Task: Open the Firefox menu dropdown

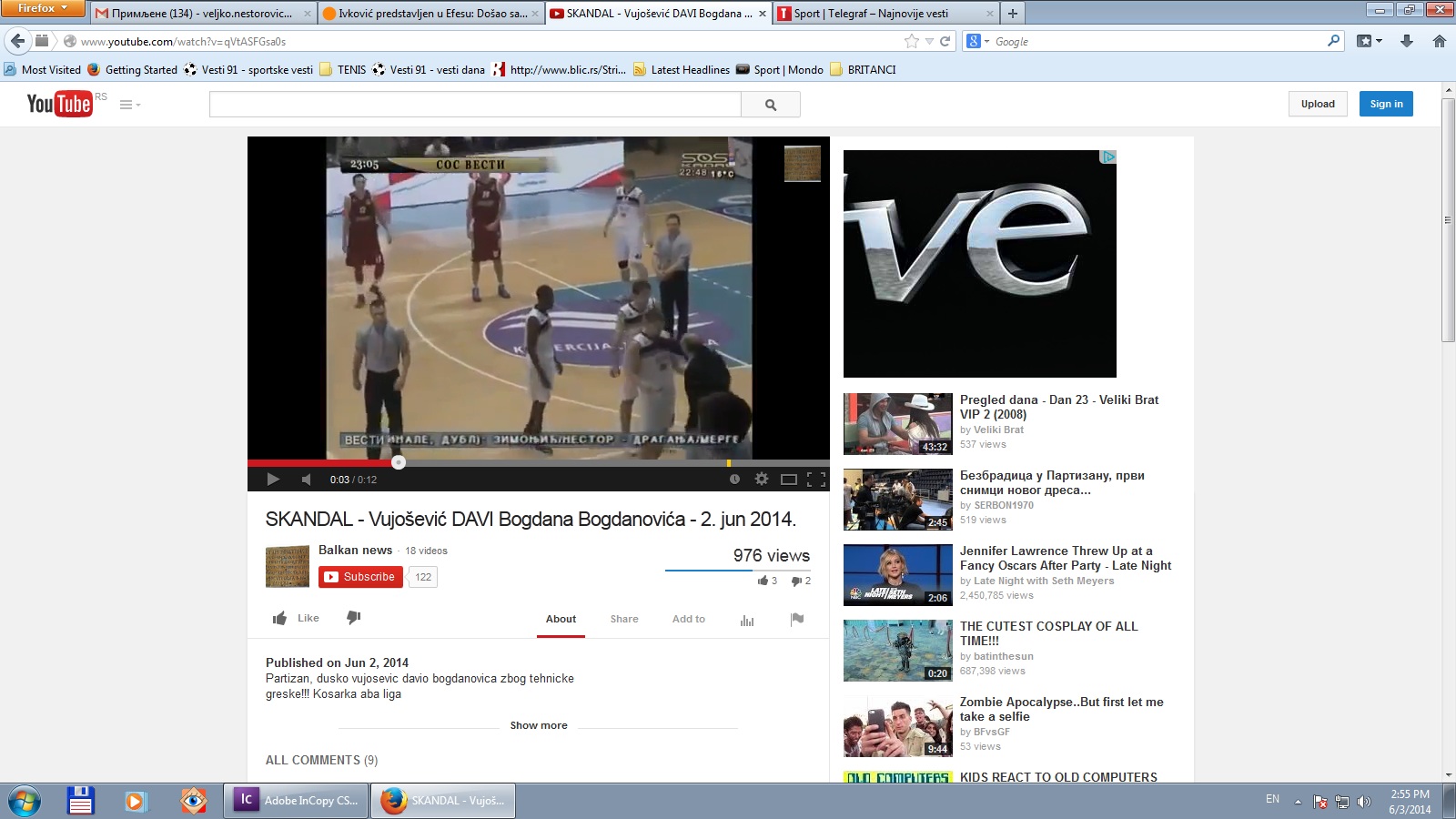Action: click(42, 8)
